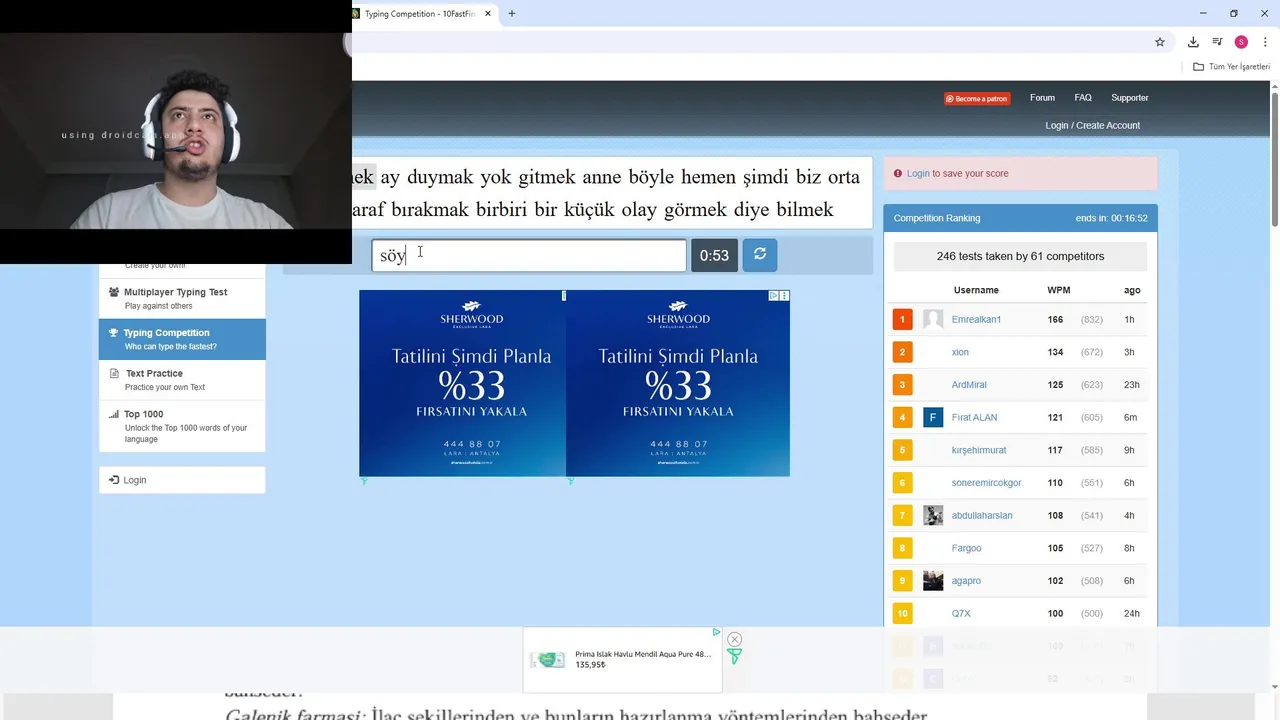This screenshot has width=1280, height=720.
Task: Focus the typing input field
Action: click(529, 255)
